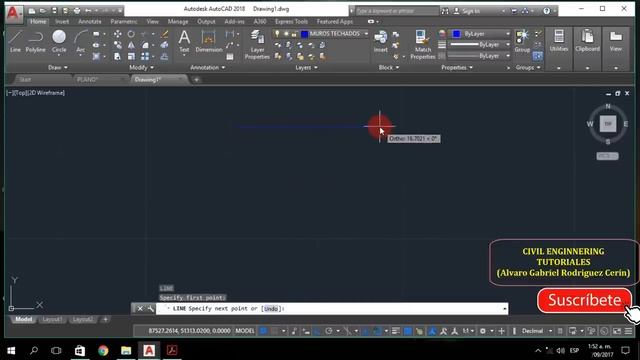The height and width of the screenshot is (360, 640).
Task: Expand the Draw panel
Action: (58, 68)
